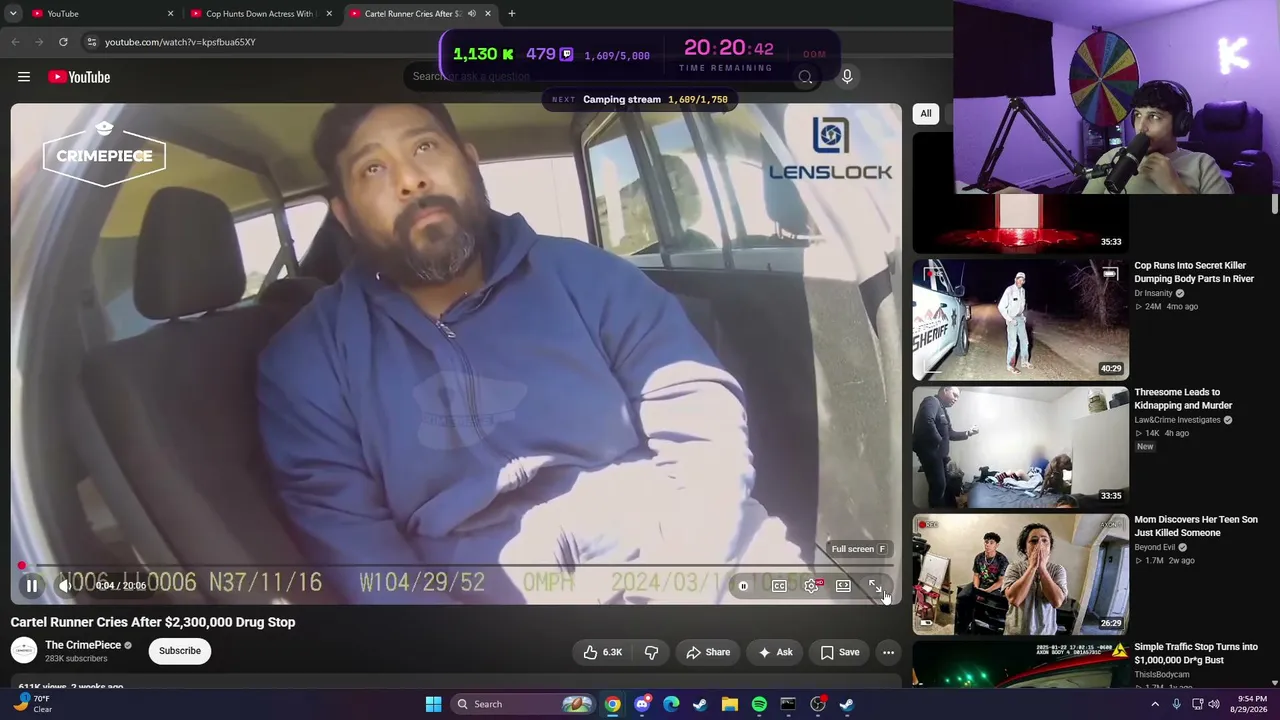1280x720 pixels.
Task: Enter full screen mode on the video
Action: coord(875,586)
